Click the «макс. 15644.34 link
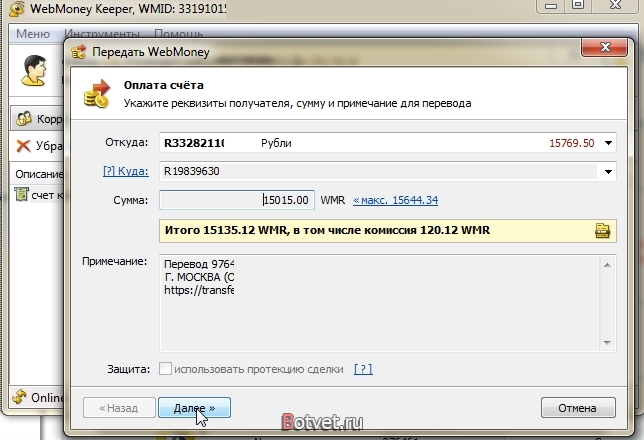This screenshot has width=644, height=440. (396, 200)
